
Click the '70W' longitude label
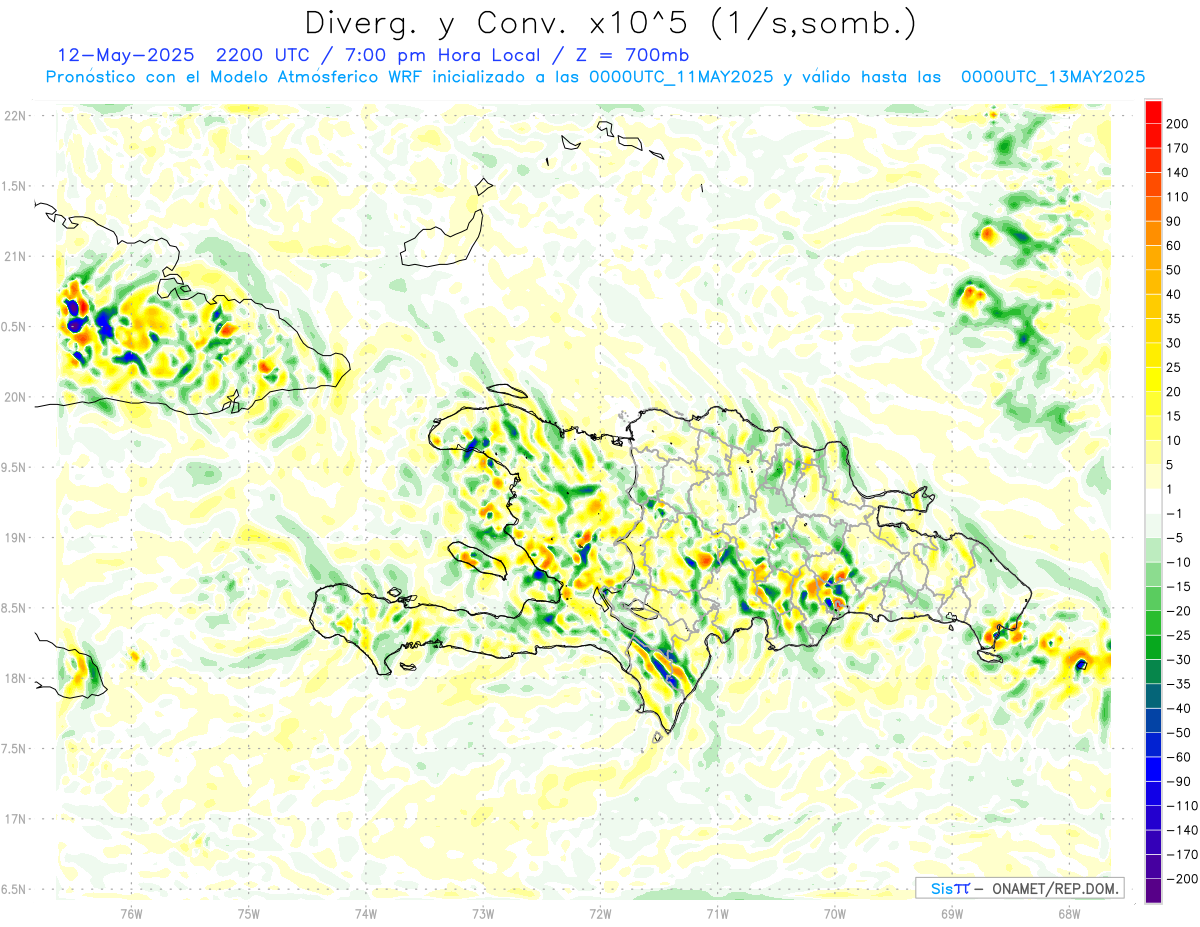tap(834, 914)
